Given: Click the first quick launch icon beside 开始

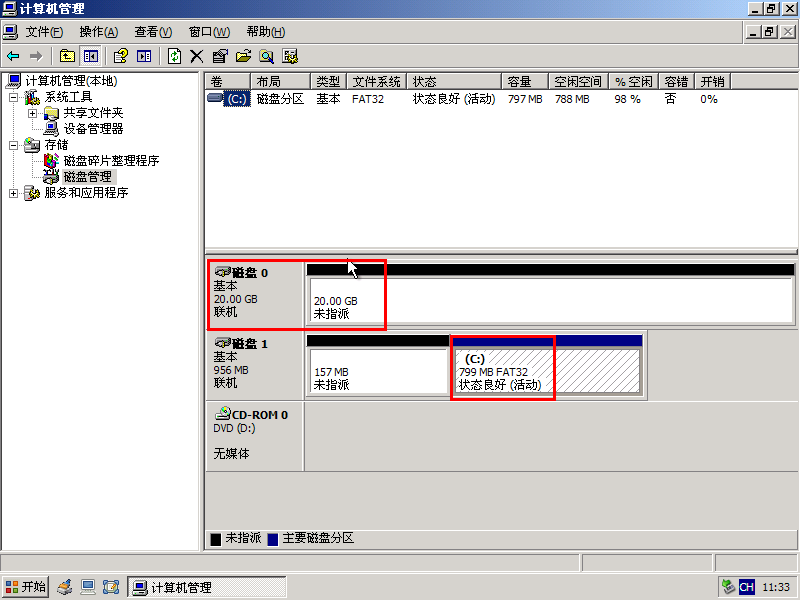Looking at the screenshot, I should [x=65, y=587].
